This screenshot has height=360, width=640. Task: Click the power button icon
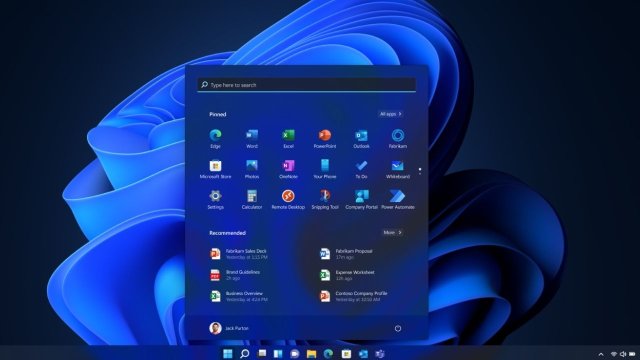click(398, 328)
